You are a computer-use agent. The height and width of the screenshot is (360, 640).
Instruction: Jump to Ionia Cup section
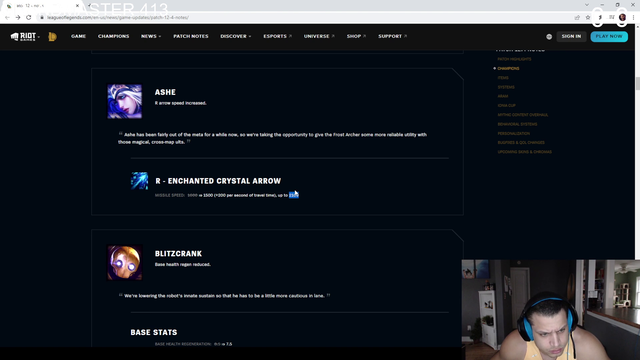coord(507,106)
